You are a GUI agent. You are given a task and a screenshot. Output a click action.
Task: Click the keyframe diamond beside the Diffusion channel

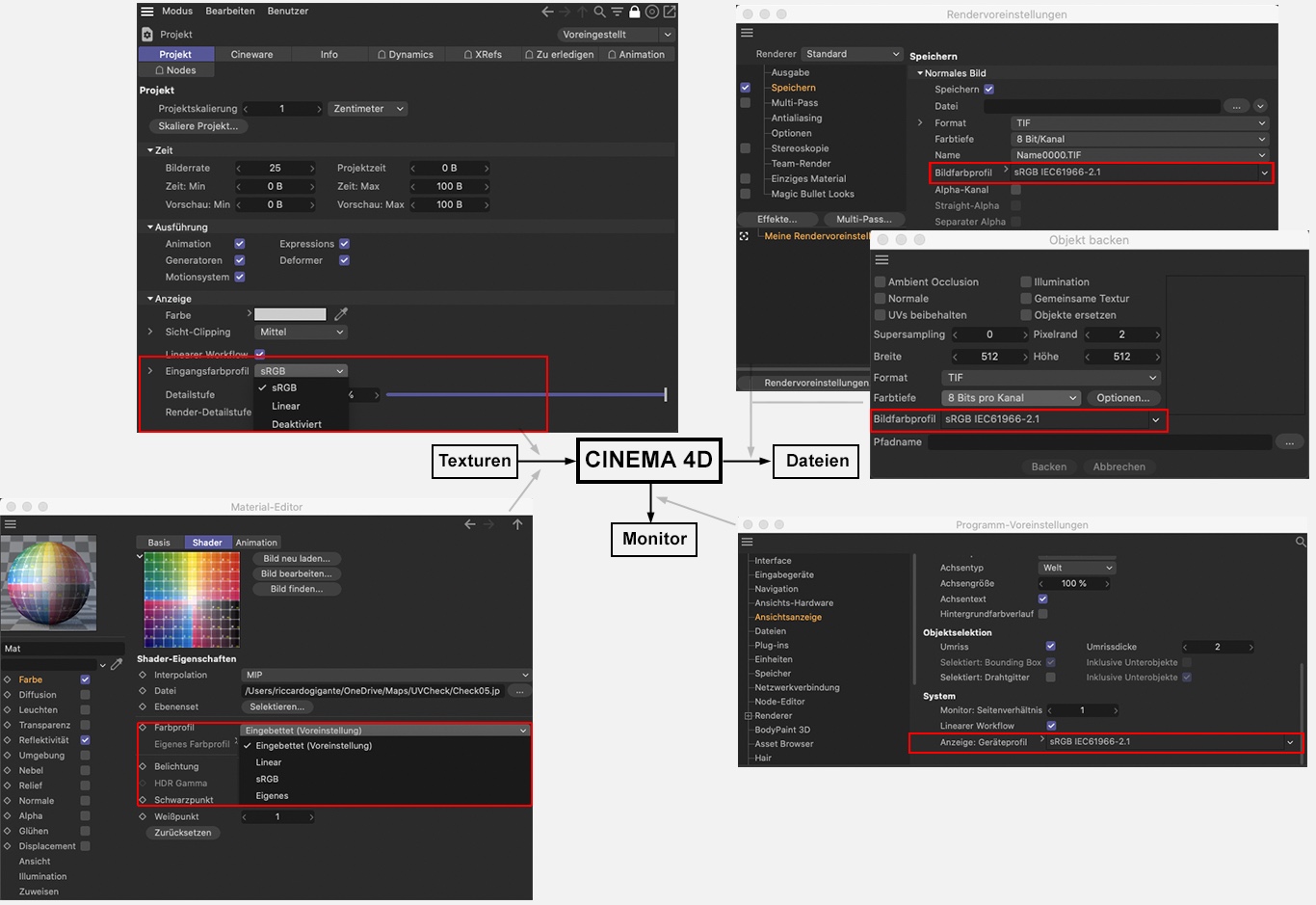7,695
